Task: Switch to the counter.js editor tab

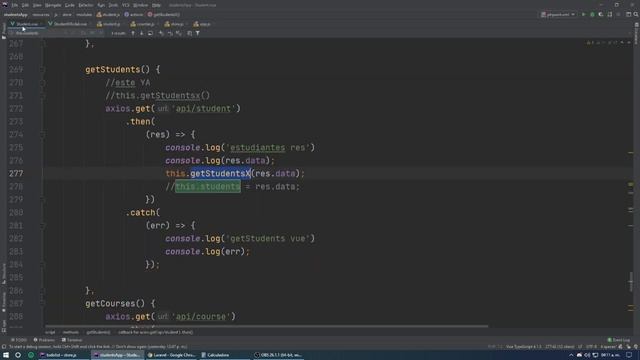Action: (144, 24)
